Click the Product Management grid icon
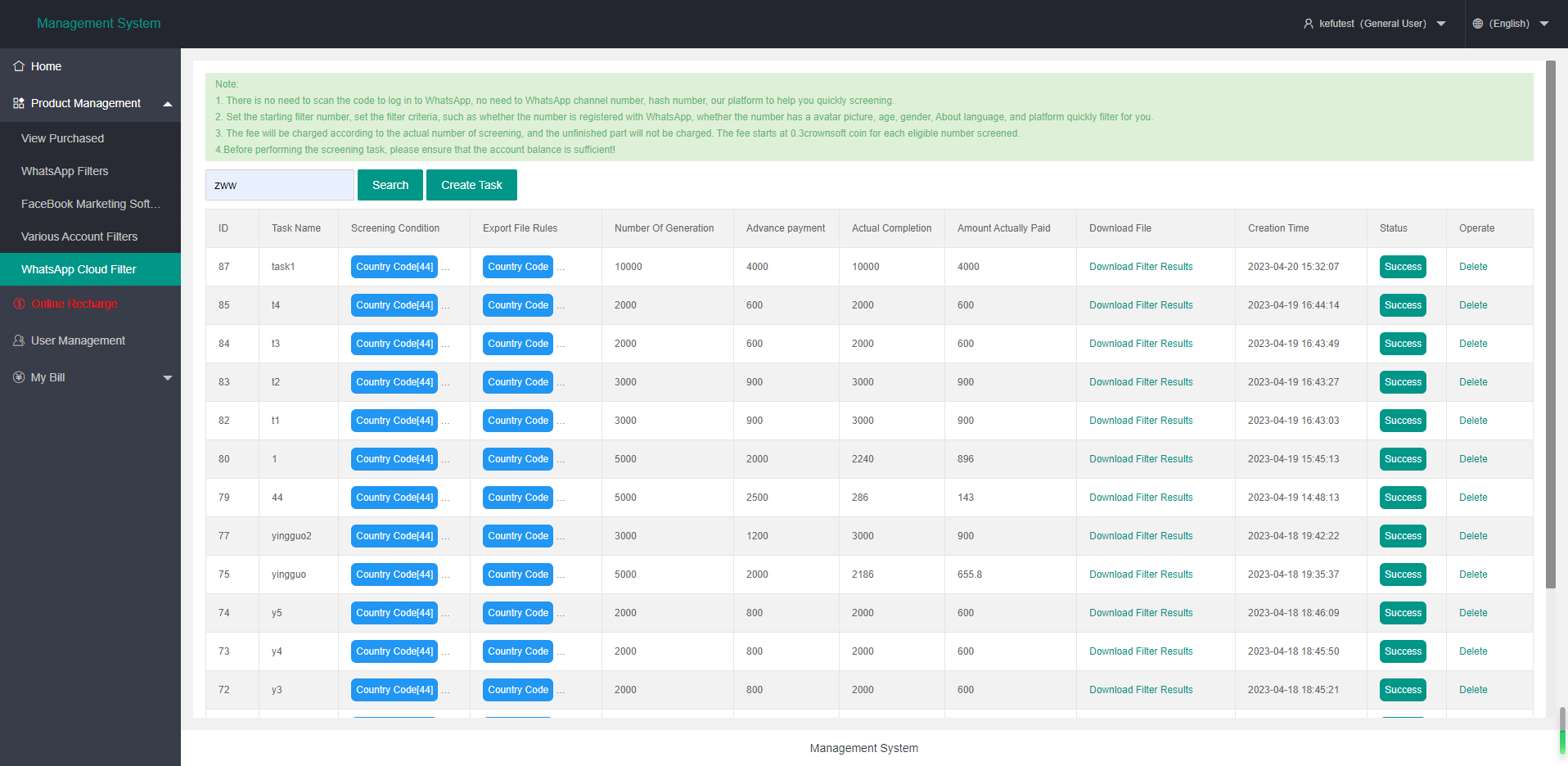The image size is (1568, 766). coord(19,103)
